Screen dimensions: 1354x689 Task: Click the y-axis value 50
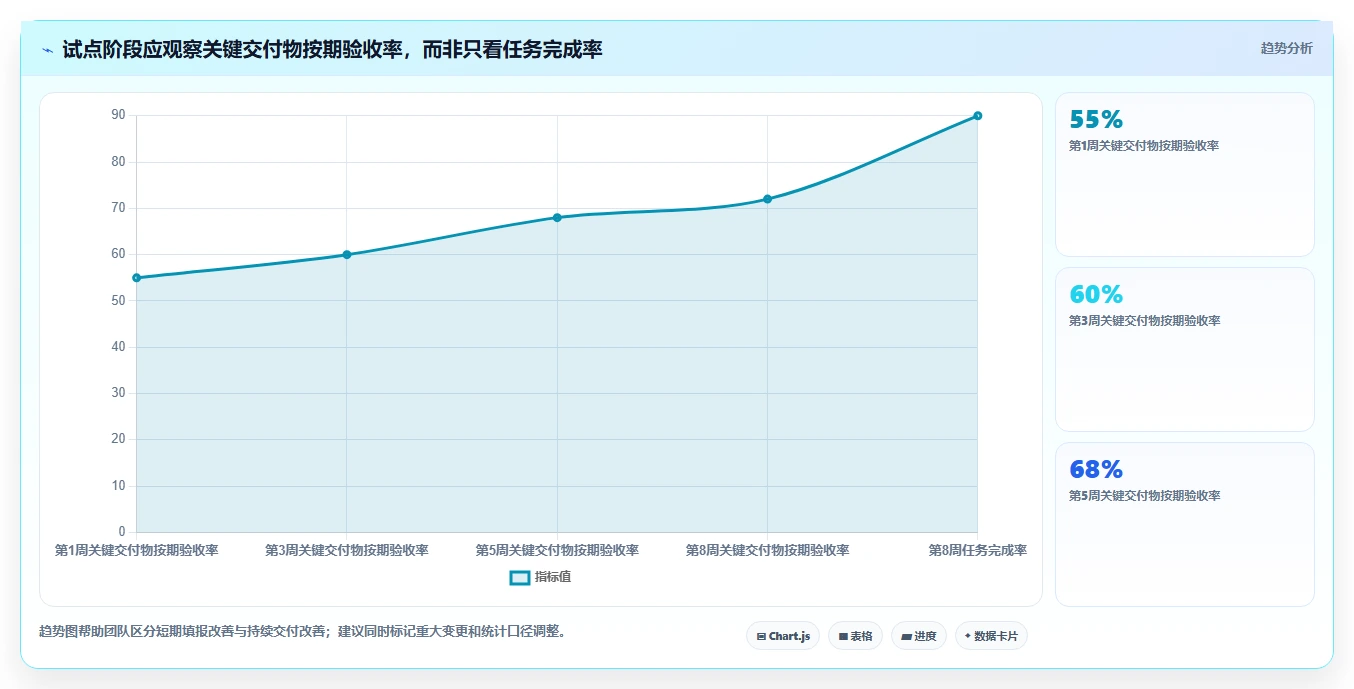[118, 300]
